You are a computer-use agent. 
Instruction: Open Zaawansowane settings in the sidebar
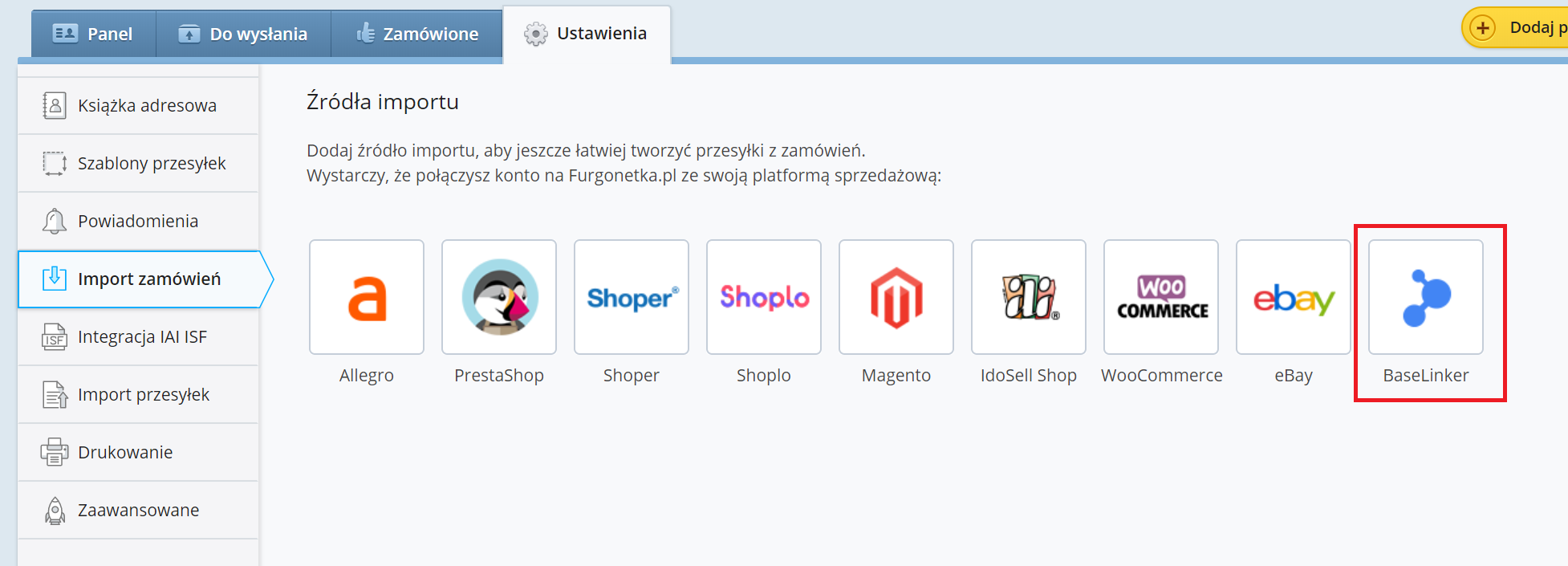[139, 511]
